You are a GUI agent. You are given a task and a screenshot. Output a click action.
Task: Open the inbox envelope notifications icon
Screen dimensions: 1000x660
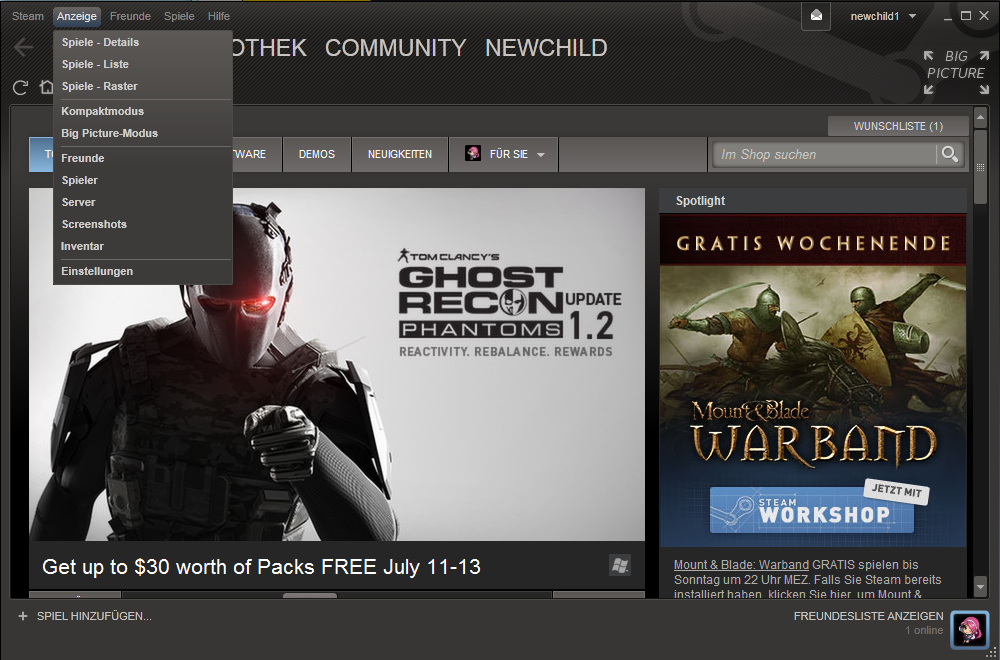tap(816, 16)
